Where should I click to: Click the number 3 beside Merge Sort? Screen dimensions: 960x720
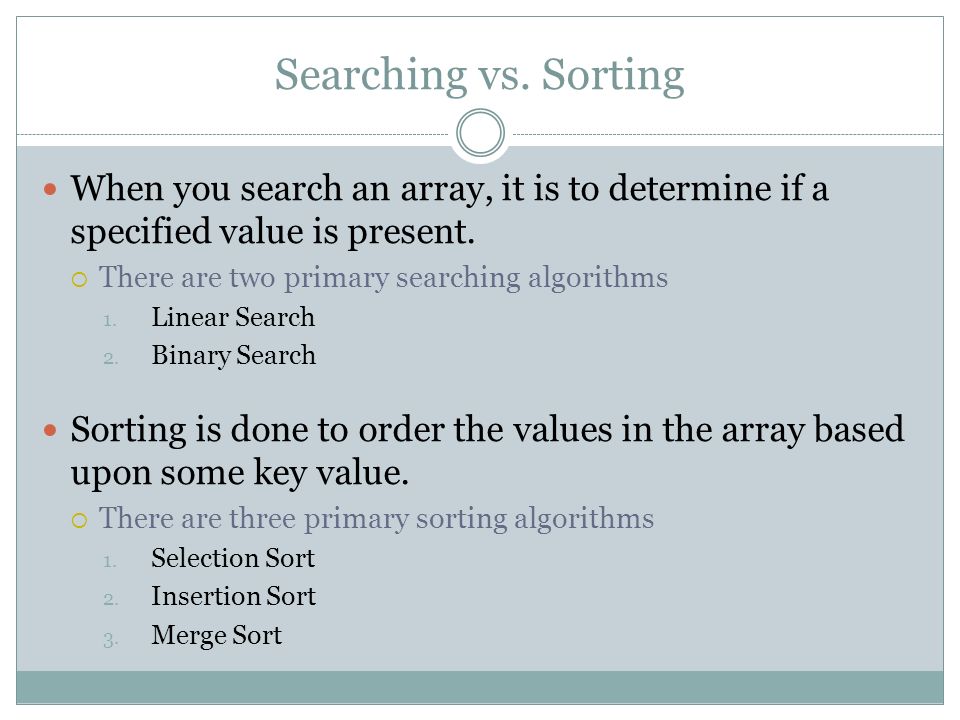coord(111,640)
